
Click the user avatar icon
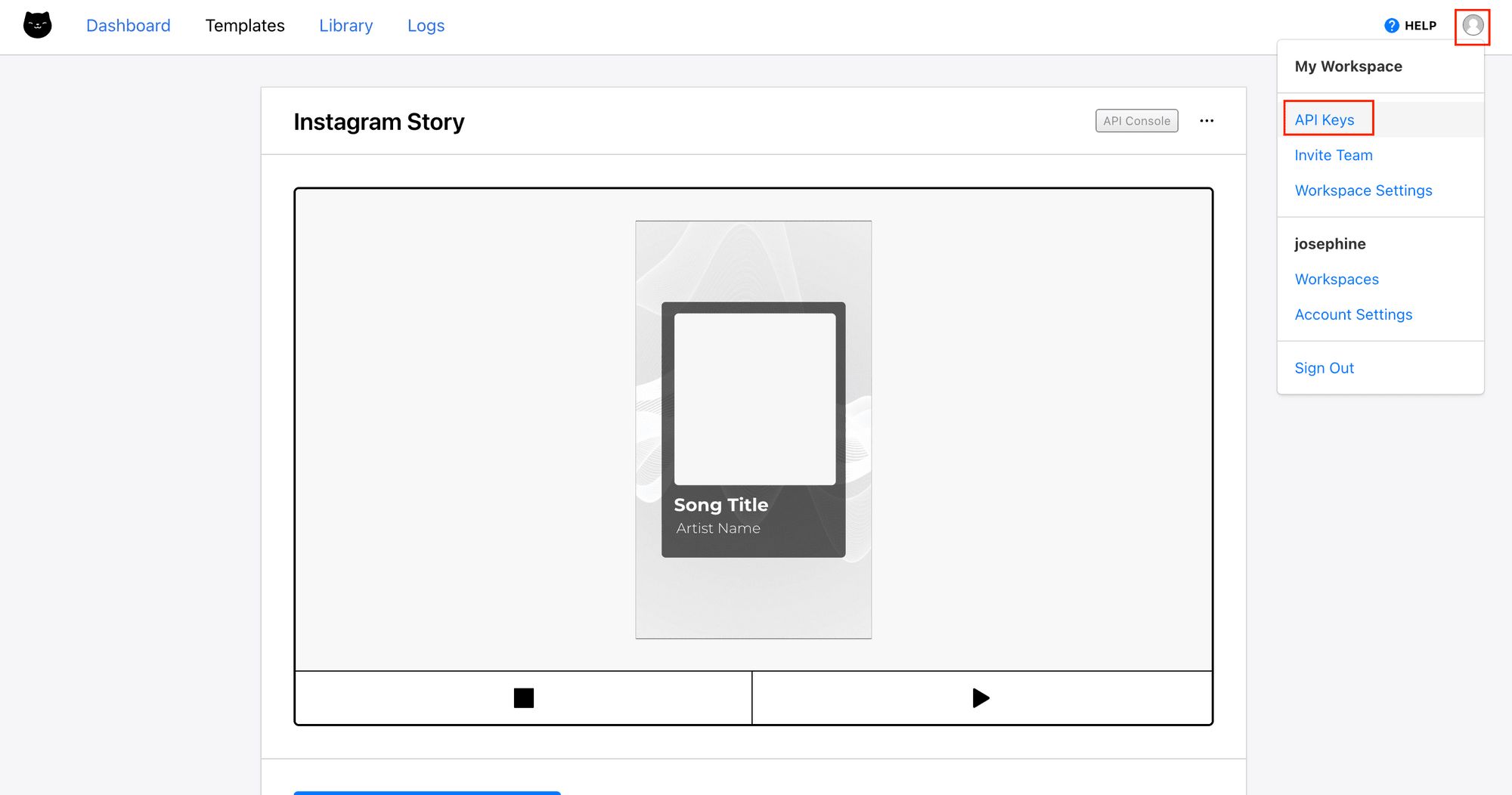tap(1473, 25)
